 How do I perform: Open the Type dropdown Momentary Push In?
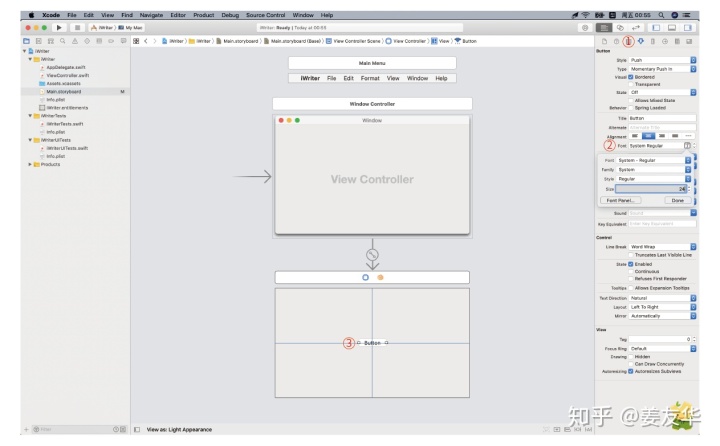click(663, 69)
